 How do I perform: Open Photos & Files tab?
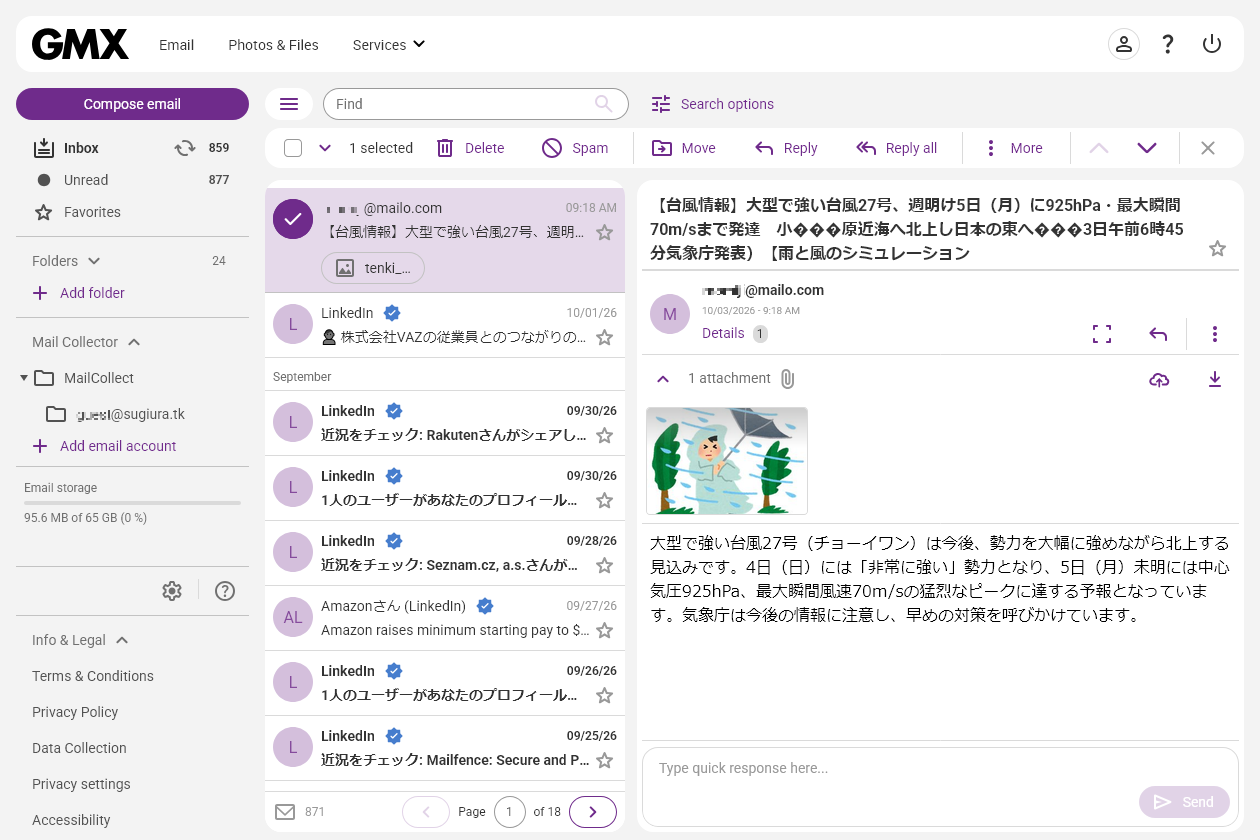tap(273, 45)
